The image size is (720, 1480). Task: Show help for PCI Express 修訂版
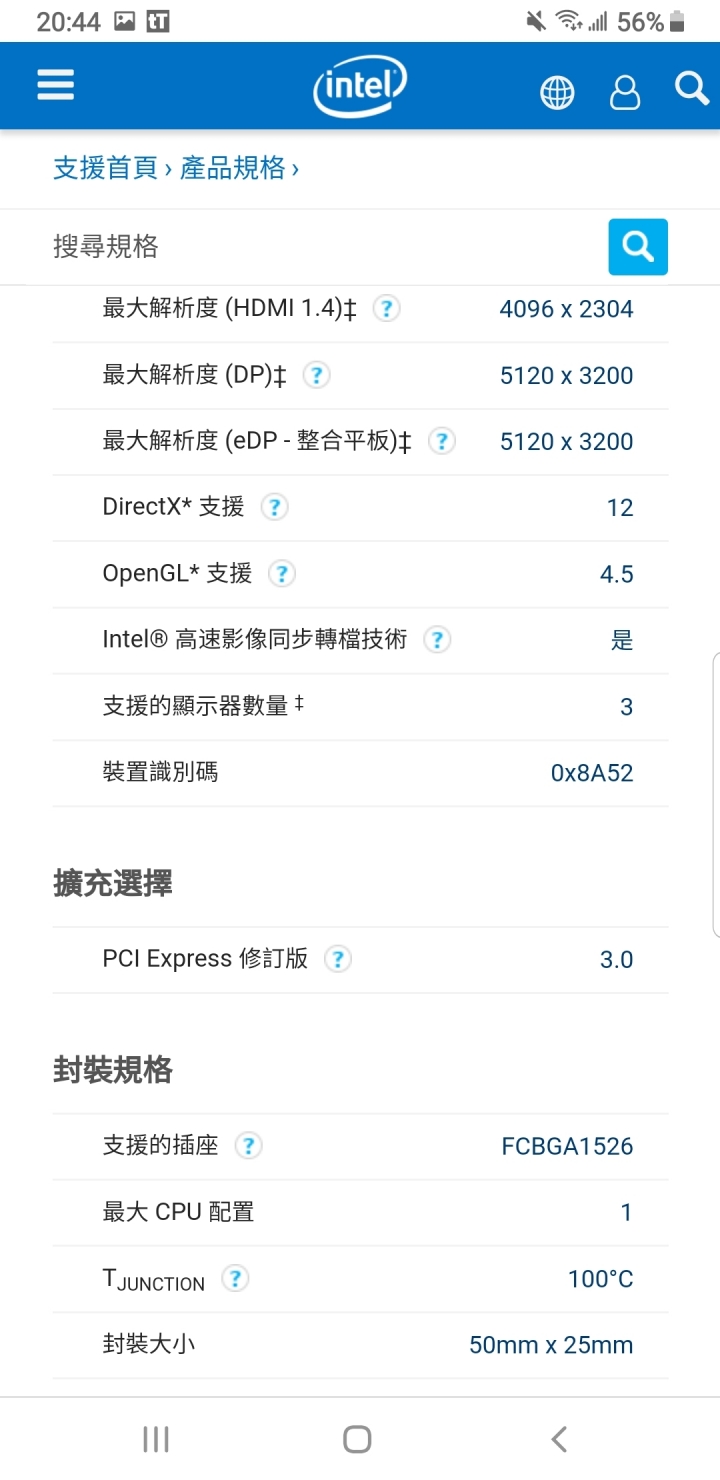pyautogui.click(x=338, y=959)
